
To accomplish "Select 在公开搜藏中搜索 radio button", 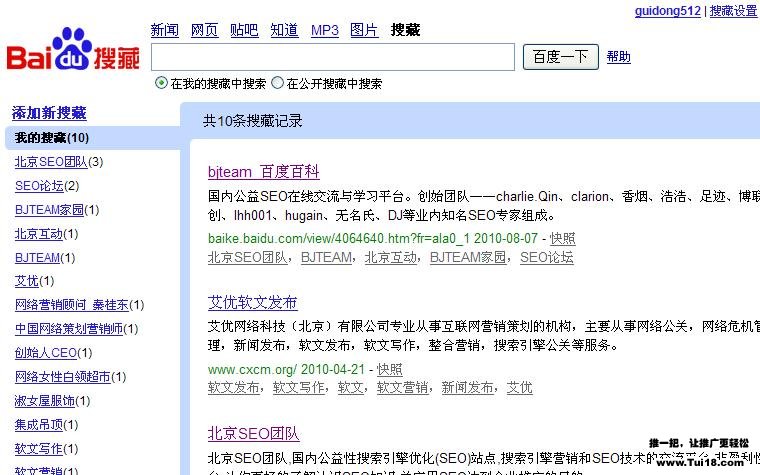I will click(277, 83).
